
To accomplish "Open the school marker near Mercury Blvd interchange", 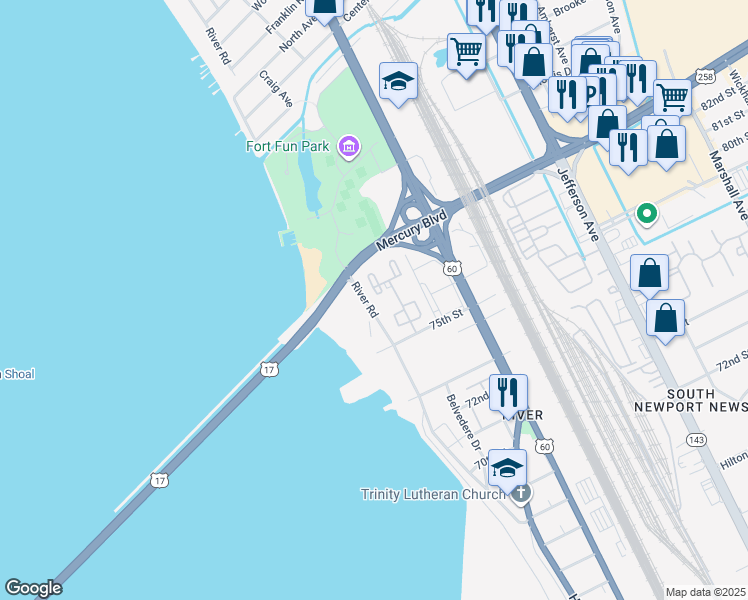I will tap(398, 84).
